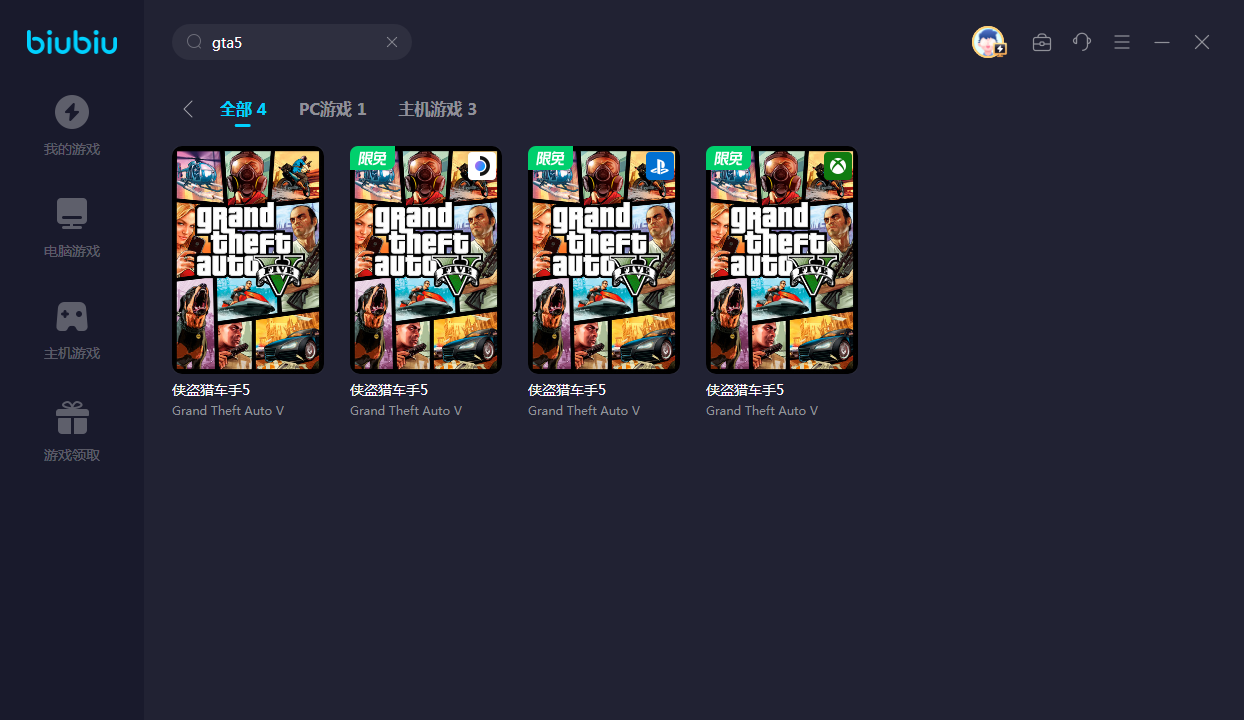Clear the gta5 search text
The width and height of the screenshot is (1244, 720).
point(392,42)
